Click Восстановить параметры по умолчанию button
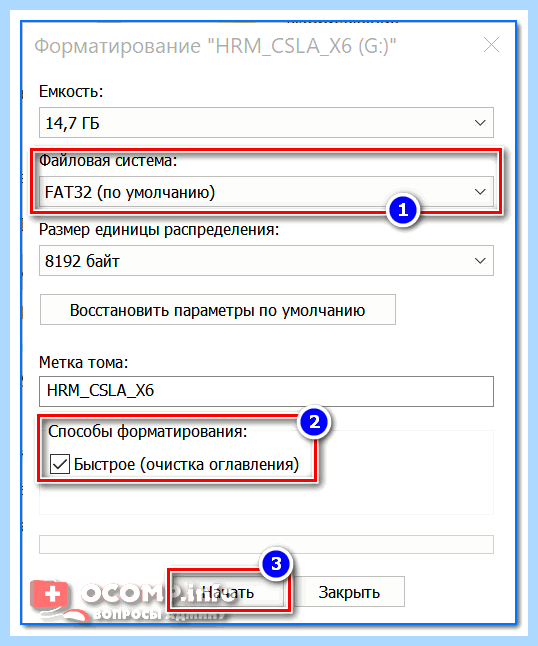538x646 pixels. (218, 310)
